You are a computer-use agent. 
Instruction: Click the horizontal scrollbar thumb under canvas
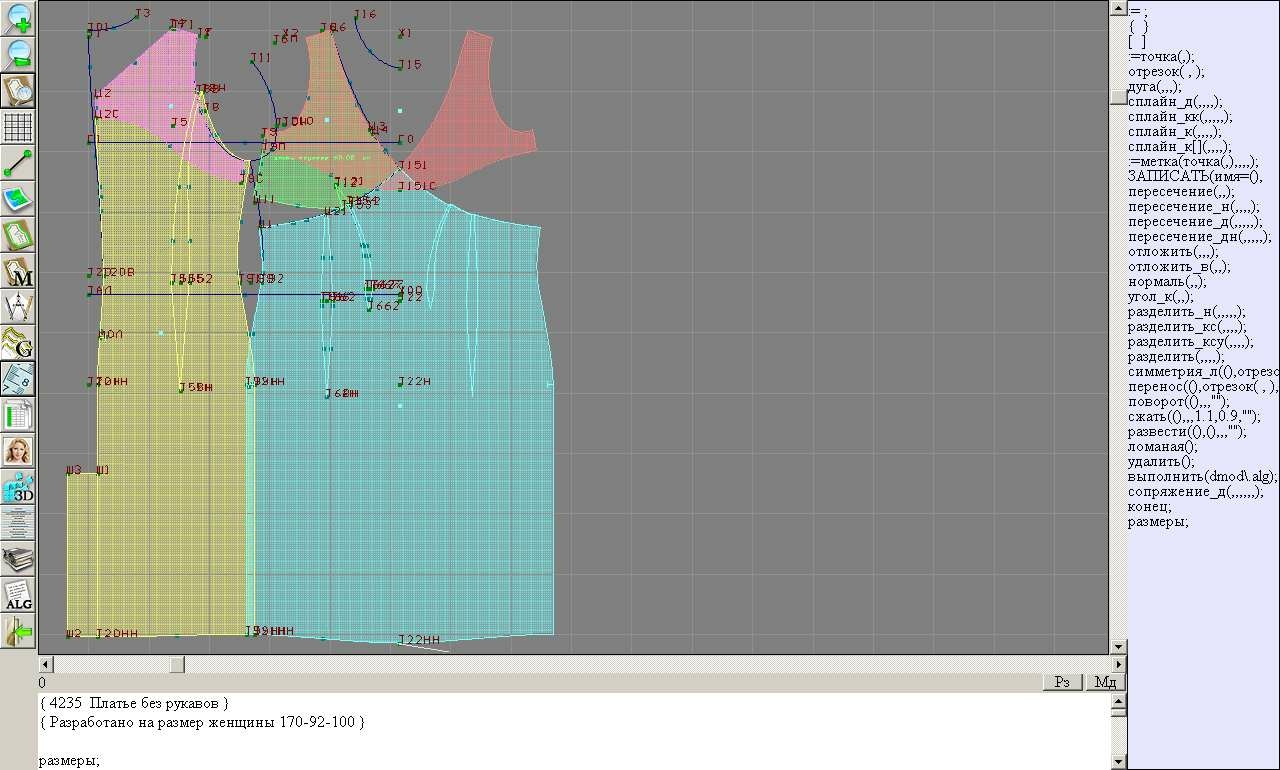click(x=176, y=664)
